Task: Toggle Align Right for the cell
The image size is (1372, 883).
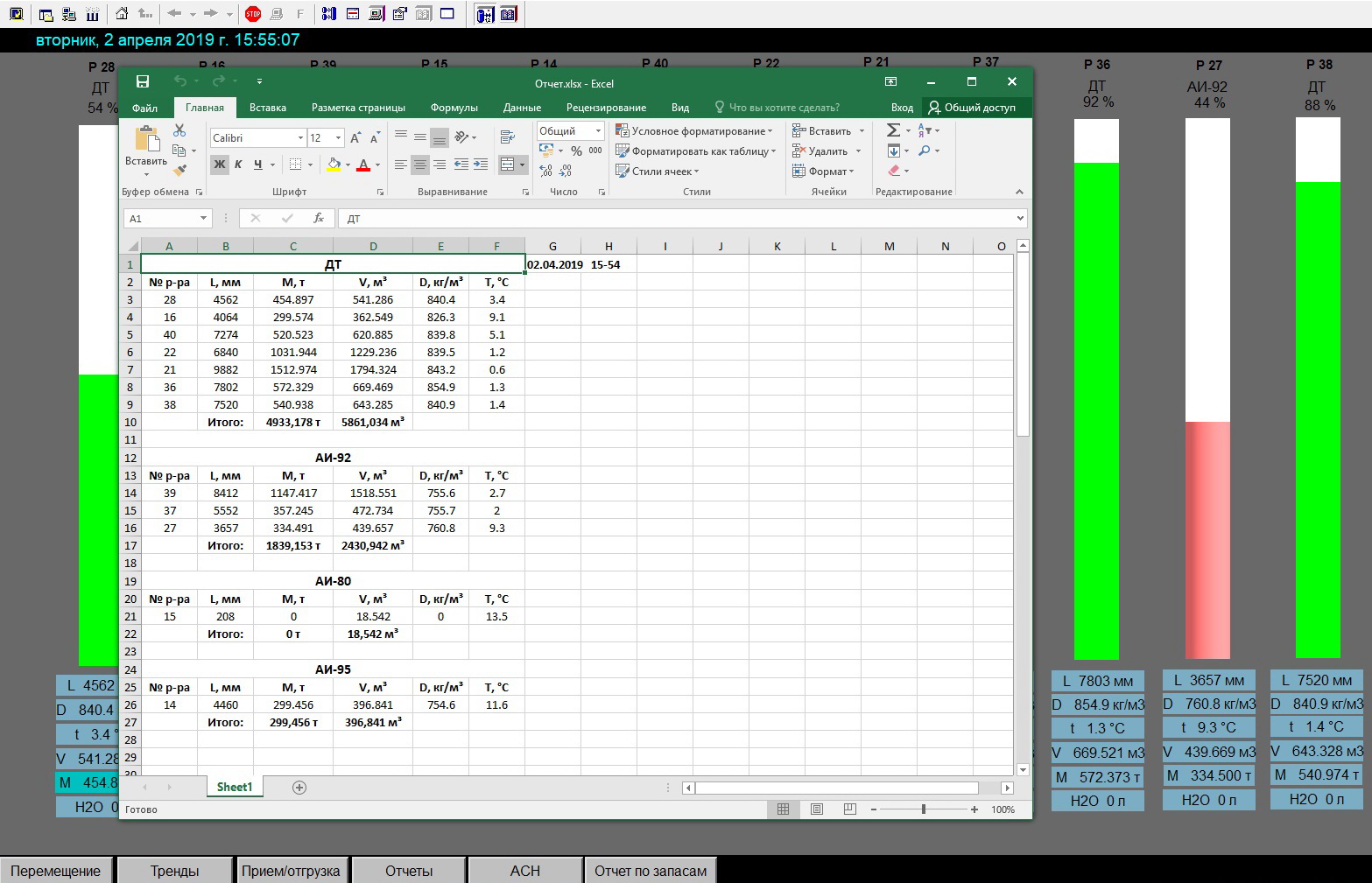Action: pos(440,165)
